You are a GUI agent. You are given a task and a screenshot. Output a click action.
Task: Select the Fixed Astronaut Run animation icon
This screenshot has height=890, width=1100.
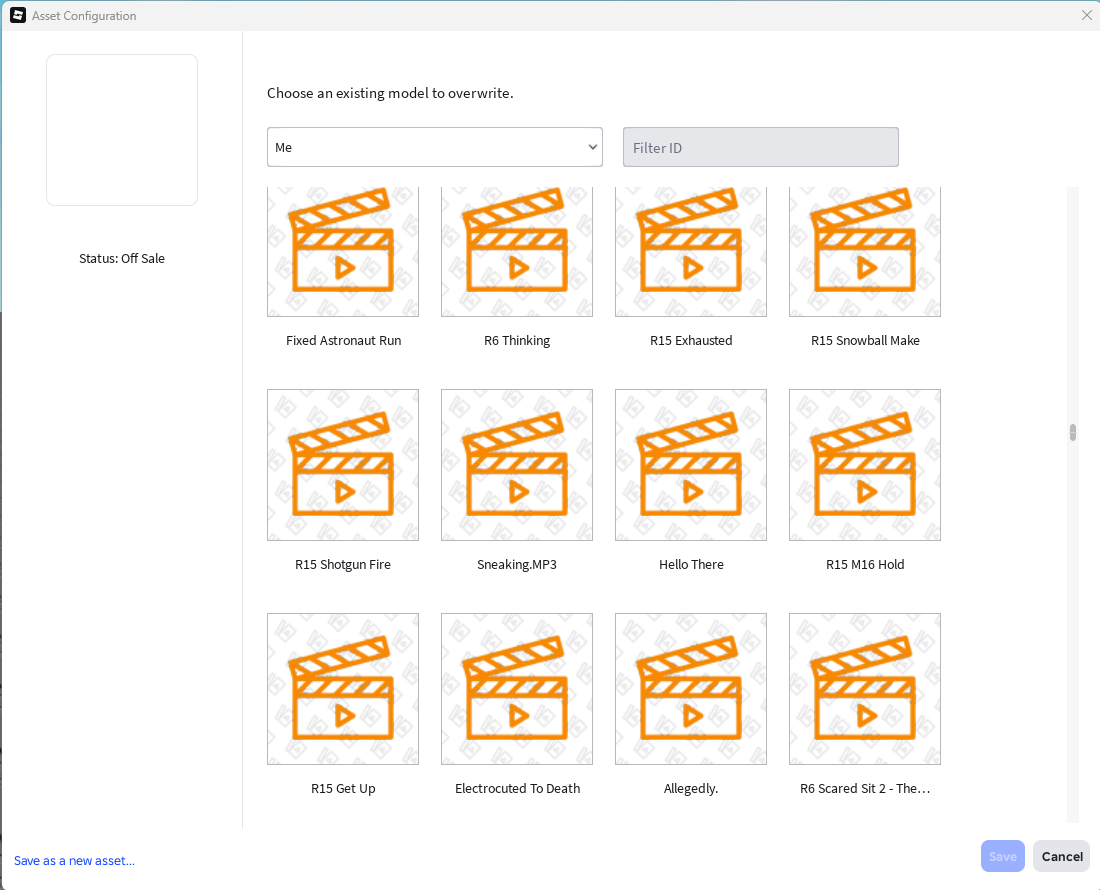coord(343,252)
